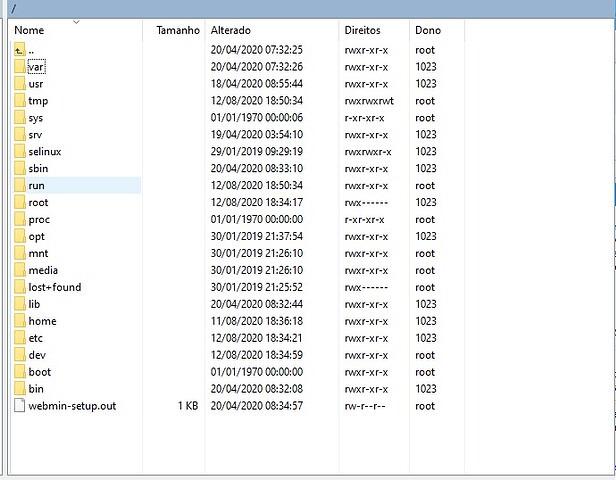The image size is (616, 480).
Task: Sort by the Alterado column header
Action: (271, 30)
